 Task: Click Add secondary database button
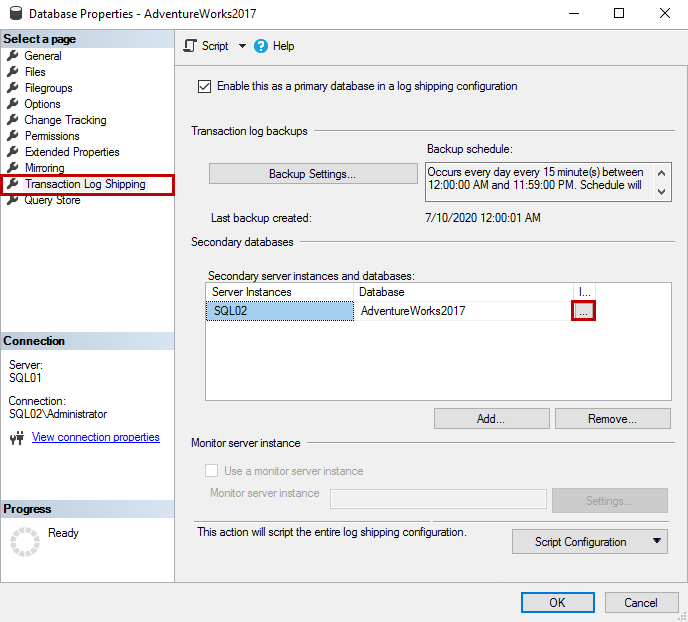pos(491,419)
